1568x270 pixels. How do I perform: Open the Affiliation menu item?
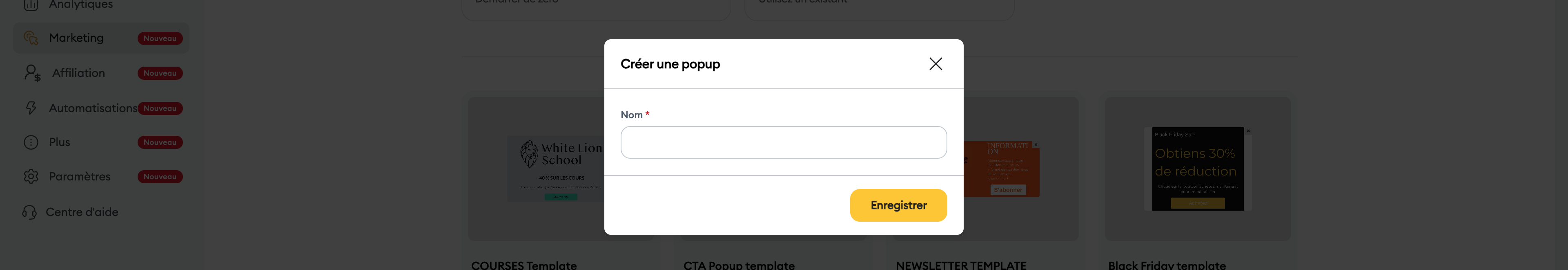[x=78, y=73]
